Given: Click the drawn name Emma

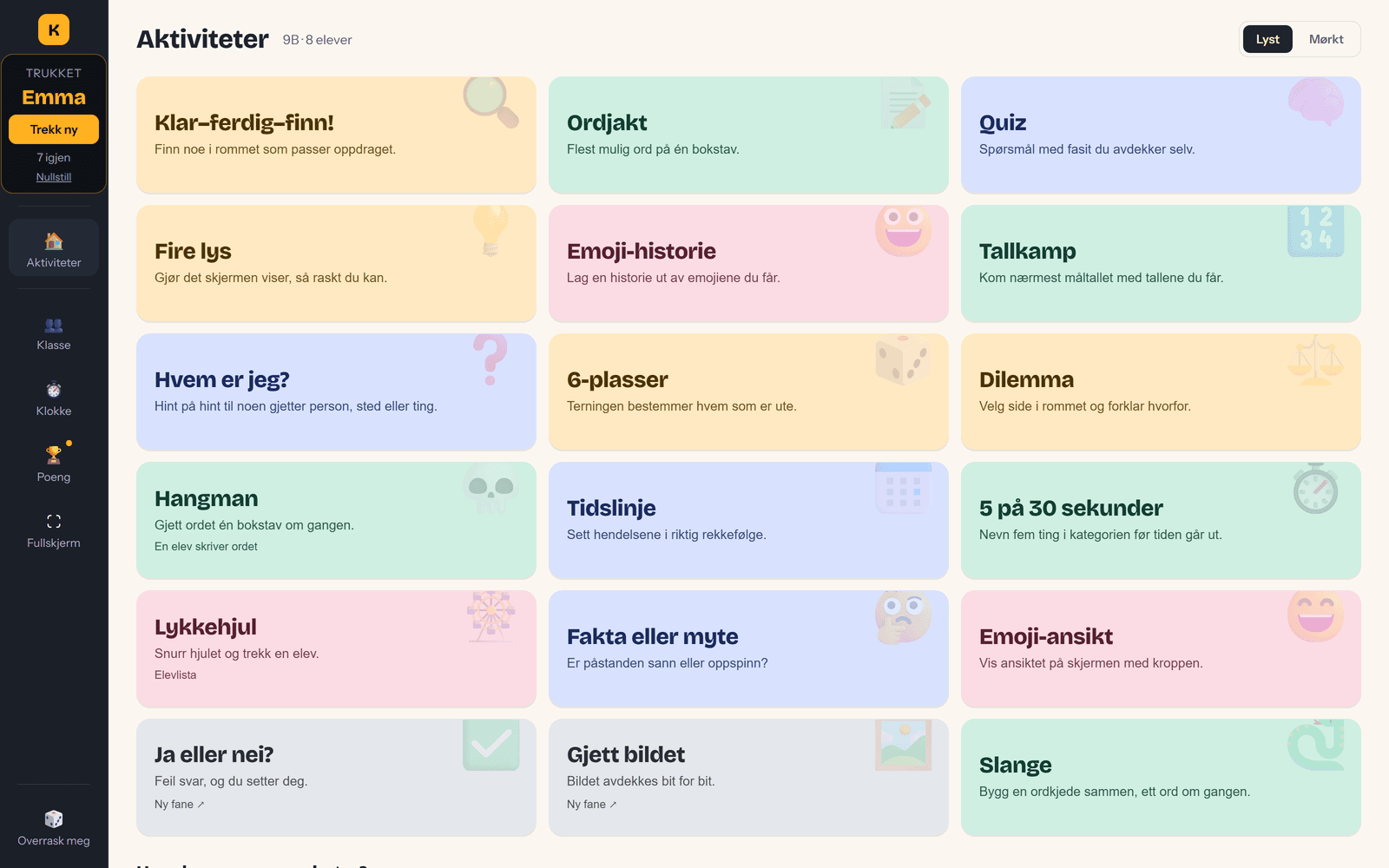Looking at the screenshot, I should (x=54, y=97).
